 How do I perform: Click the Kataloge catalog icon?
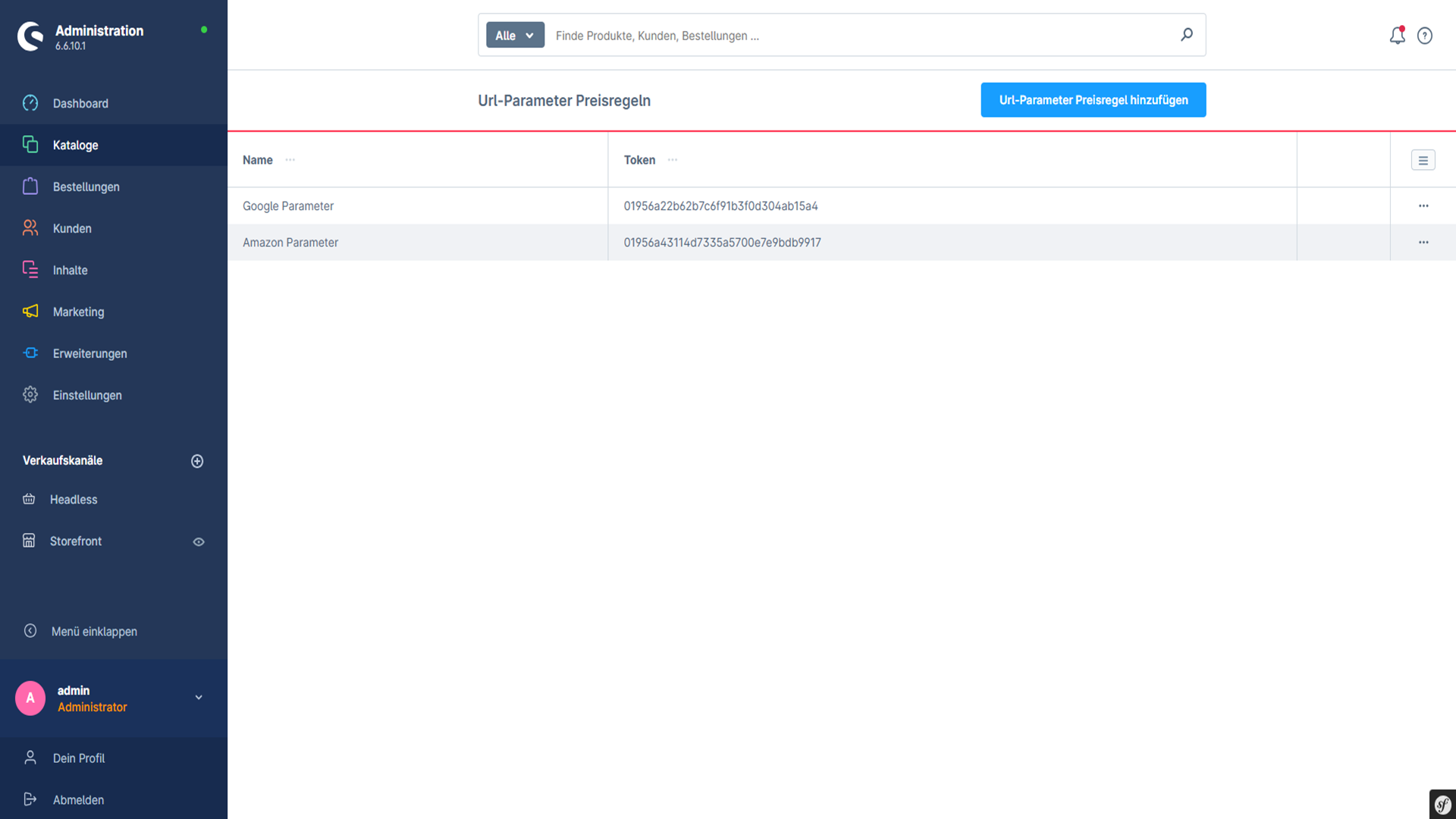click(x=30, y=144)
